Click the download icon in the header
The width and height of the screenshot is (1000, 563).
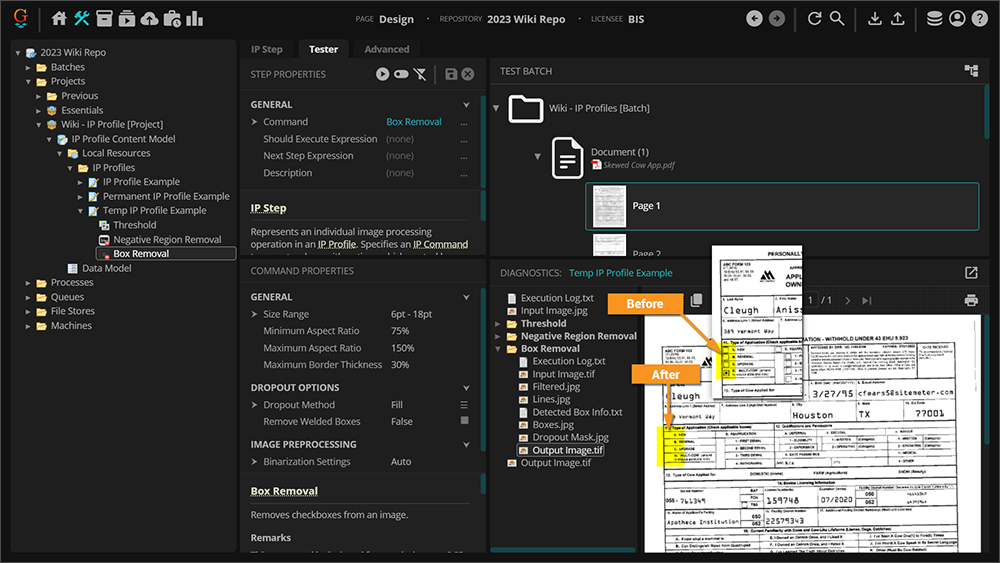click(875, 18)
